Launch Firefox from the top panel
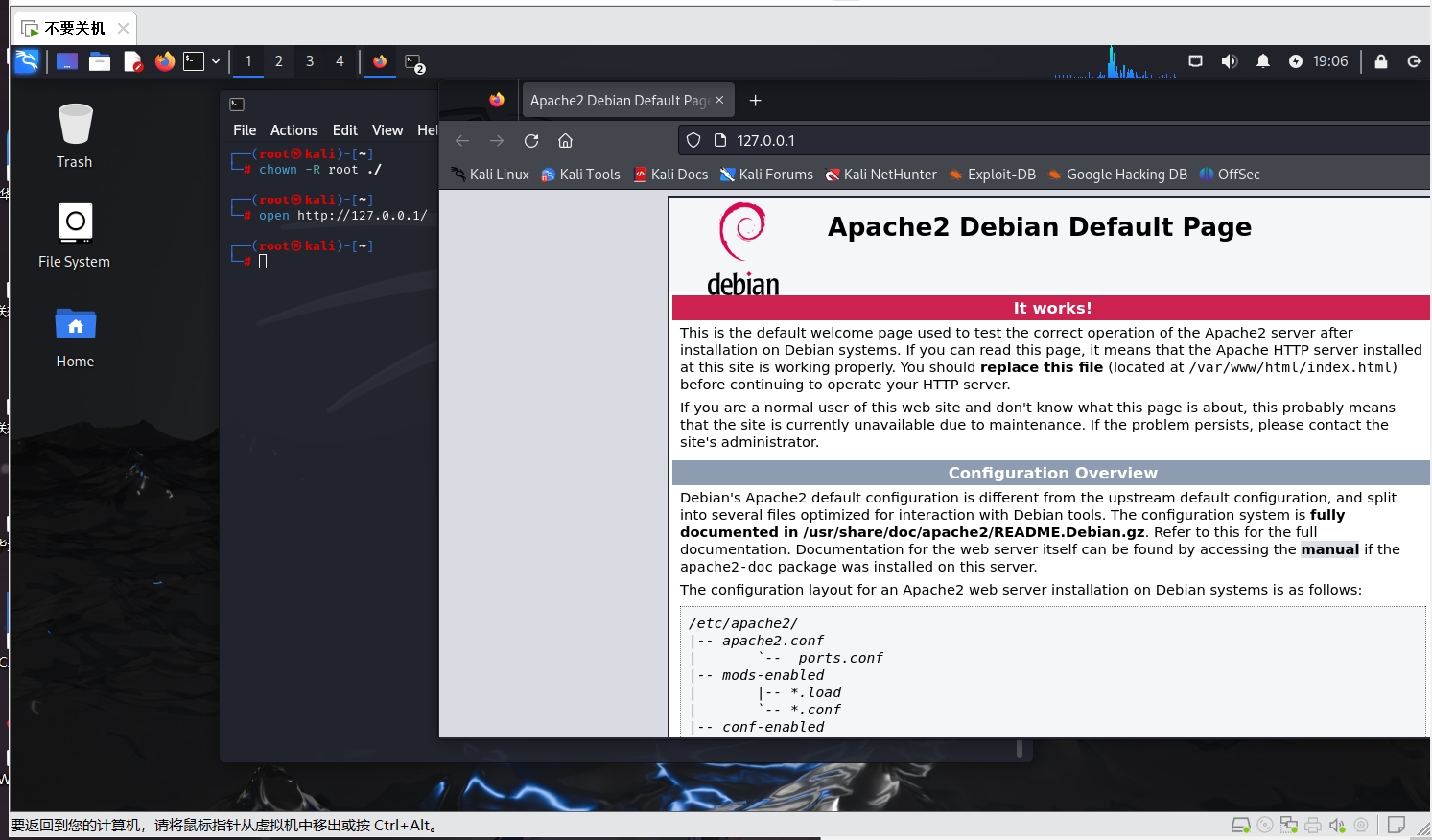The width and height of the screenshot is (1432, 840). (165, 61)
